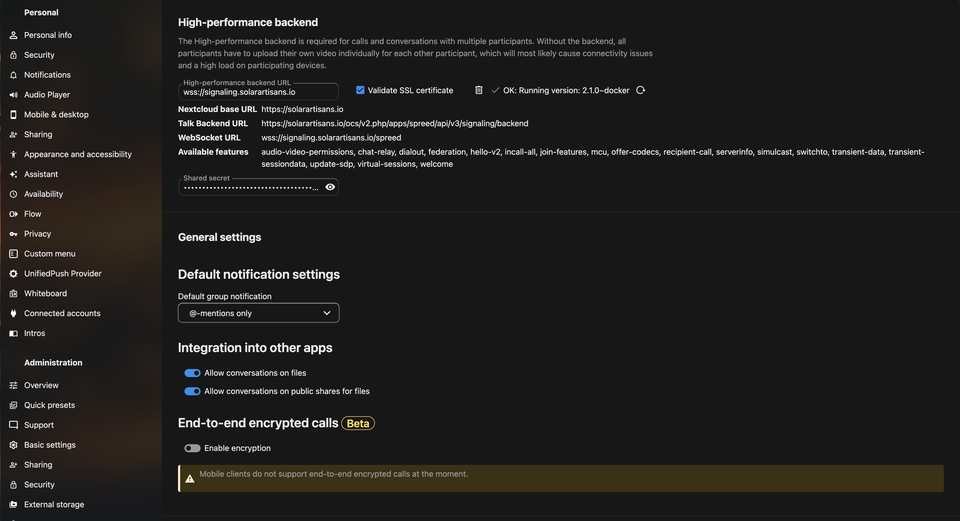The image size is (960, 521).
Task: Edit the High-performance backend URL field
Action: [x=258, y=92]
